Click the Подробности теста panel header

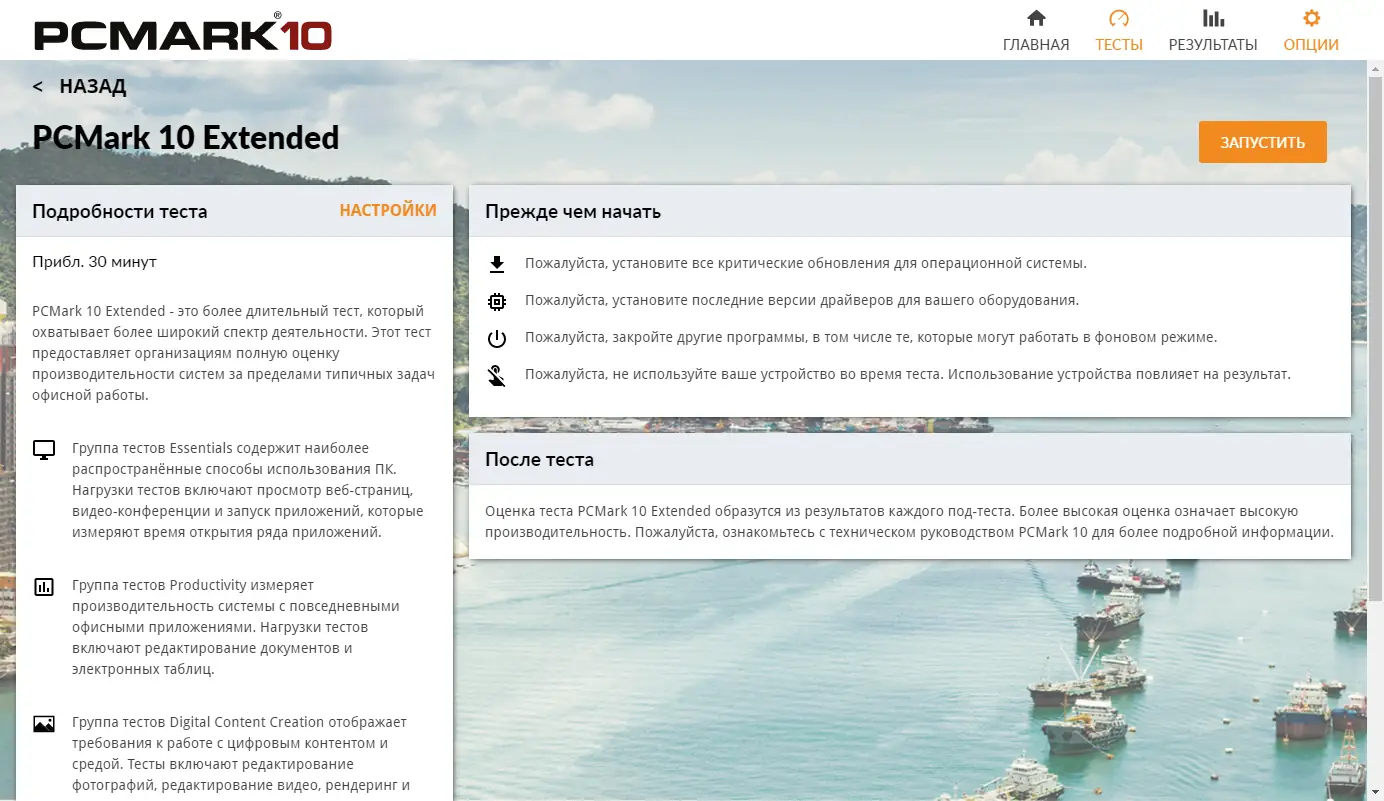[x=235, y=211]
